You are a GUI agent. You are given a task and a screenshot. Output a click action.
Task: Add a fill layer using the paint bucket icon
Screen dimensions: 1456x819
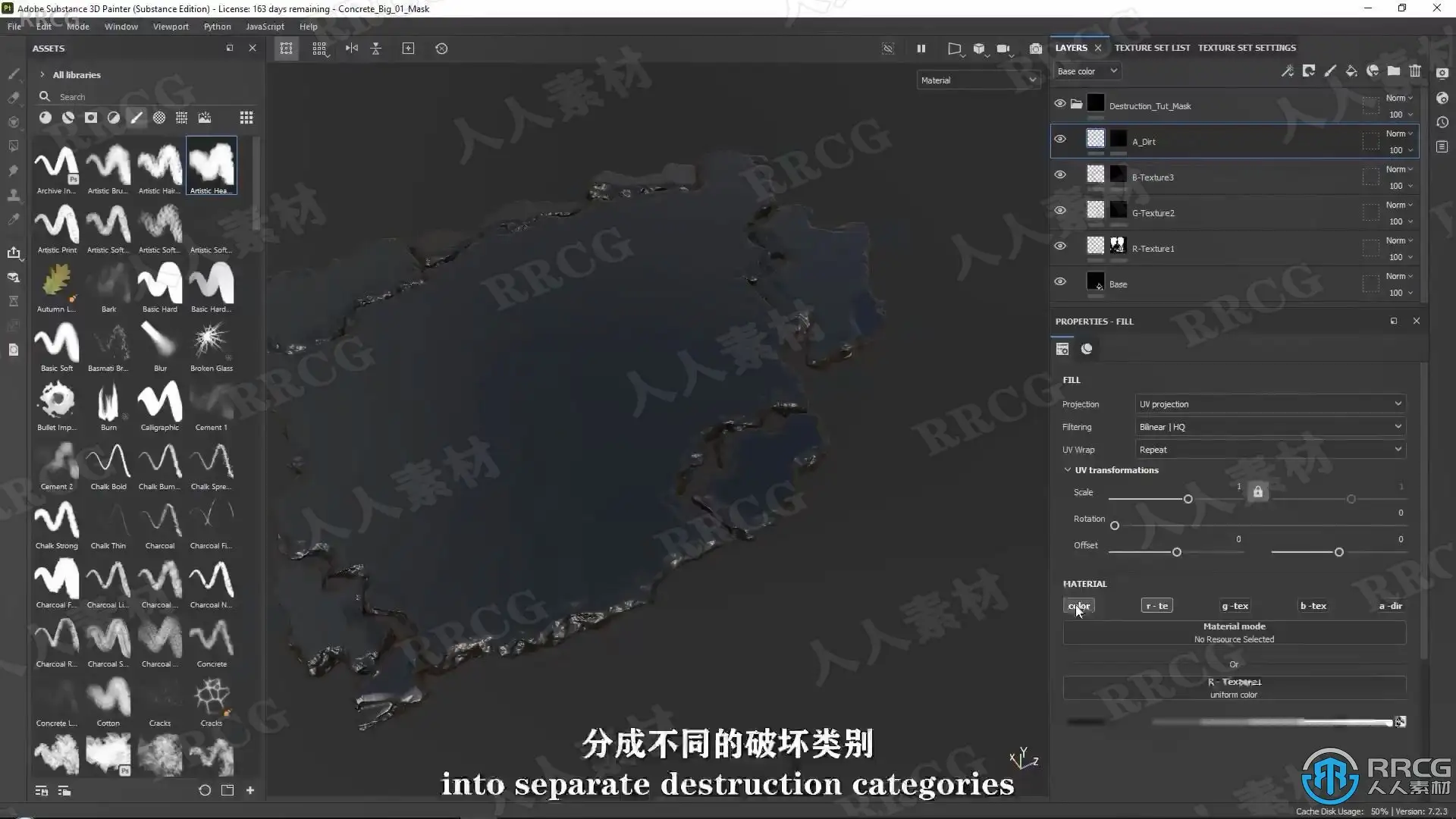1351,71
